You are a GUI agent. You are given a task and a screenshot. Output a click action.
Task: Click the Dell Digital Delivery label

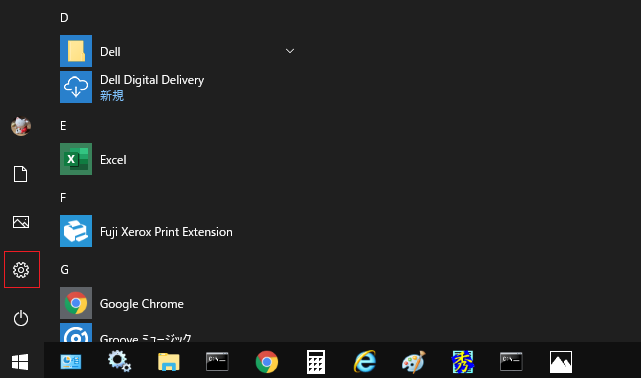(x=152, y=80)
